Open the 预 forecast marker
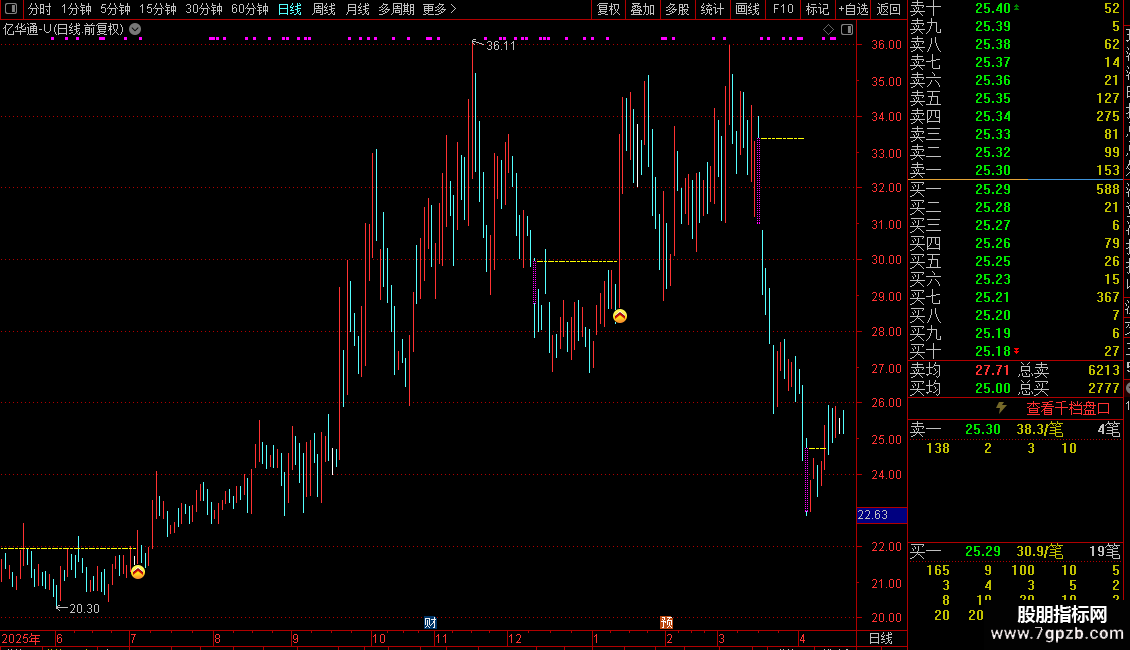Viewport: 1130px width, 650px height. click(x=667, y=623)
